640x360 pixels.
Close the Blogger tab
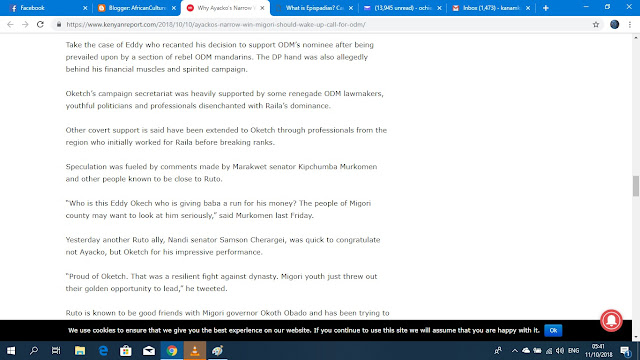point(173,8)
